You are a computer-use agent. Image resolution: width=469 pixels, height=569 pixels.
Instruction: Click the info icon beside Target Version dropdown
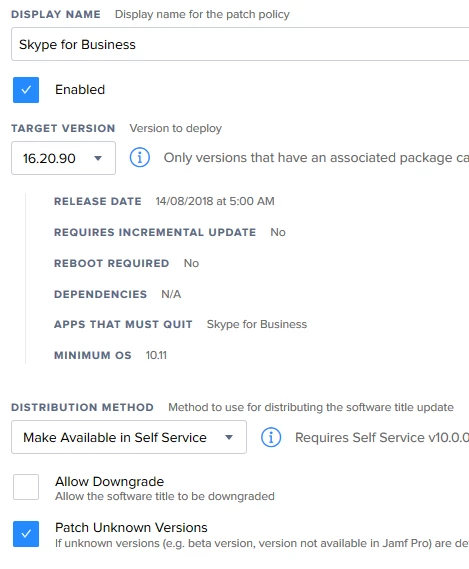[140, 158]
